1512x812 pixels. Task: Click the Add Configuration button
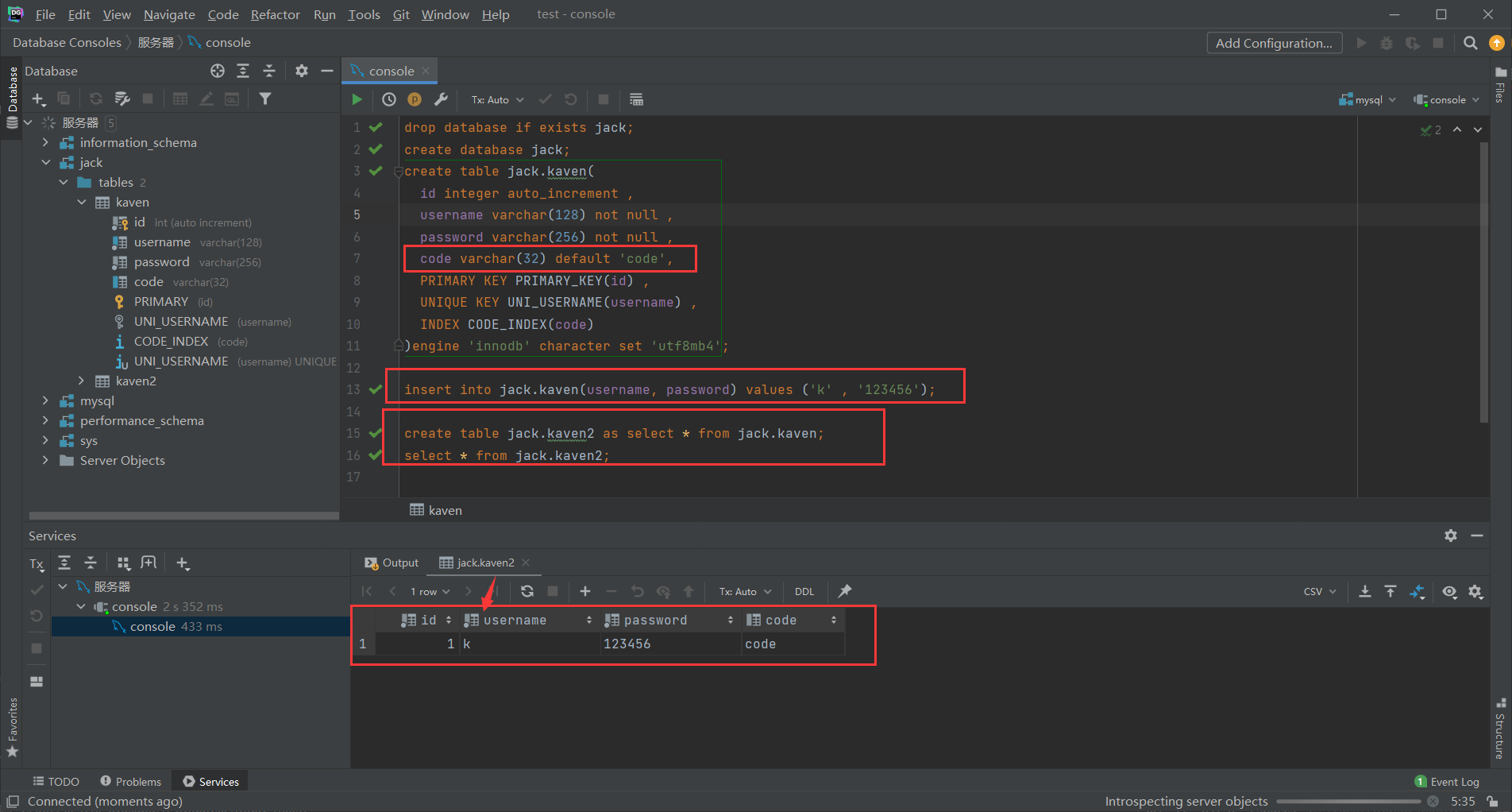pos(1274,43)
